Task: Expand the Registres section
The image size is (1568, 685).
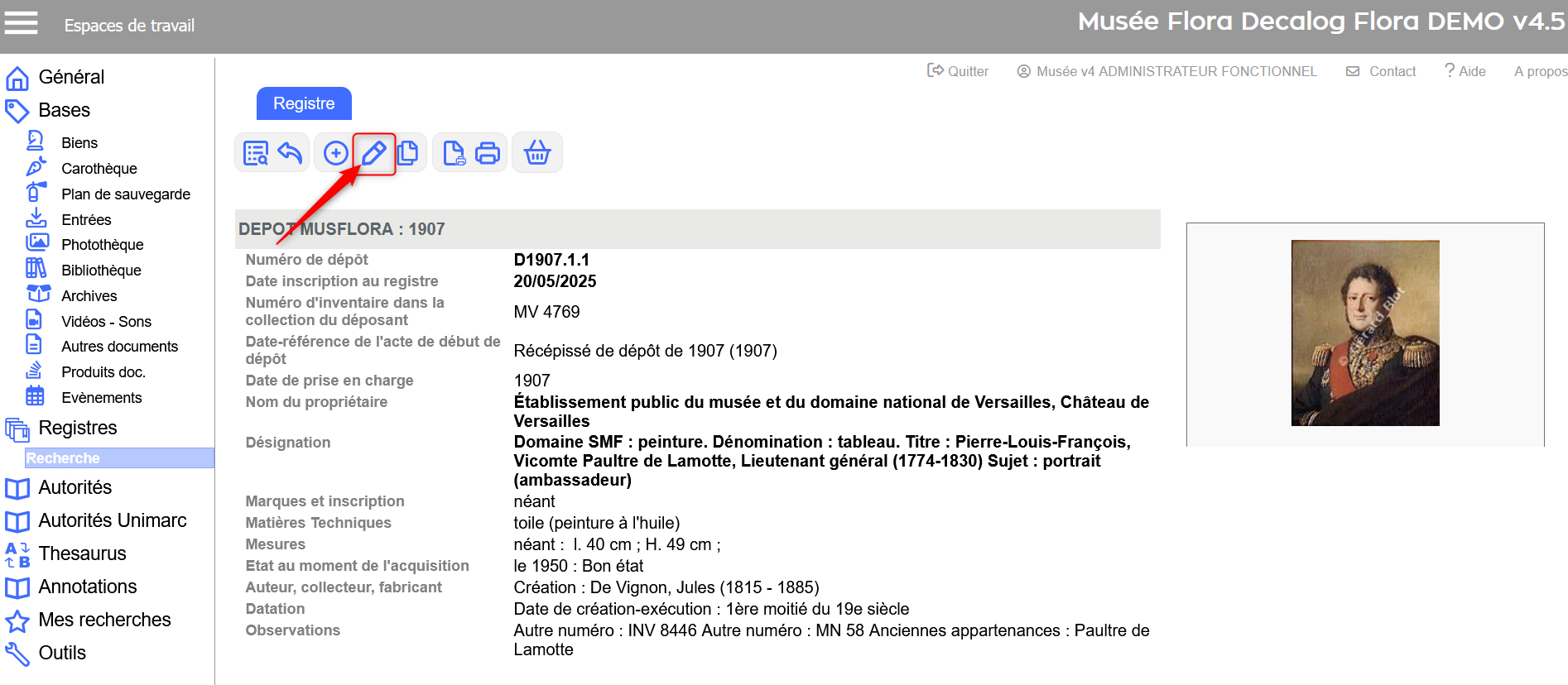Action: tap(78, 428)
